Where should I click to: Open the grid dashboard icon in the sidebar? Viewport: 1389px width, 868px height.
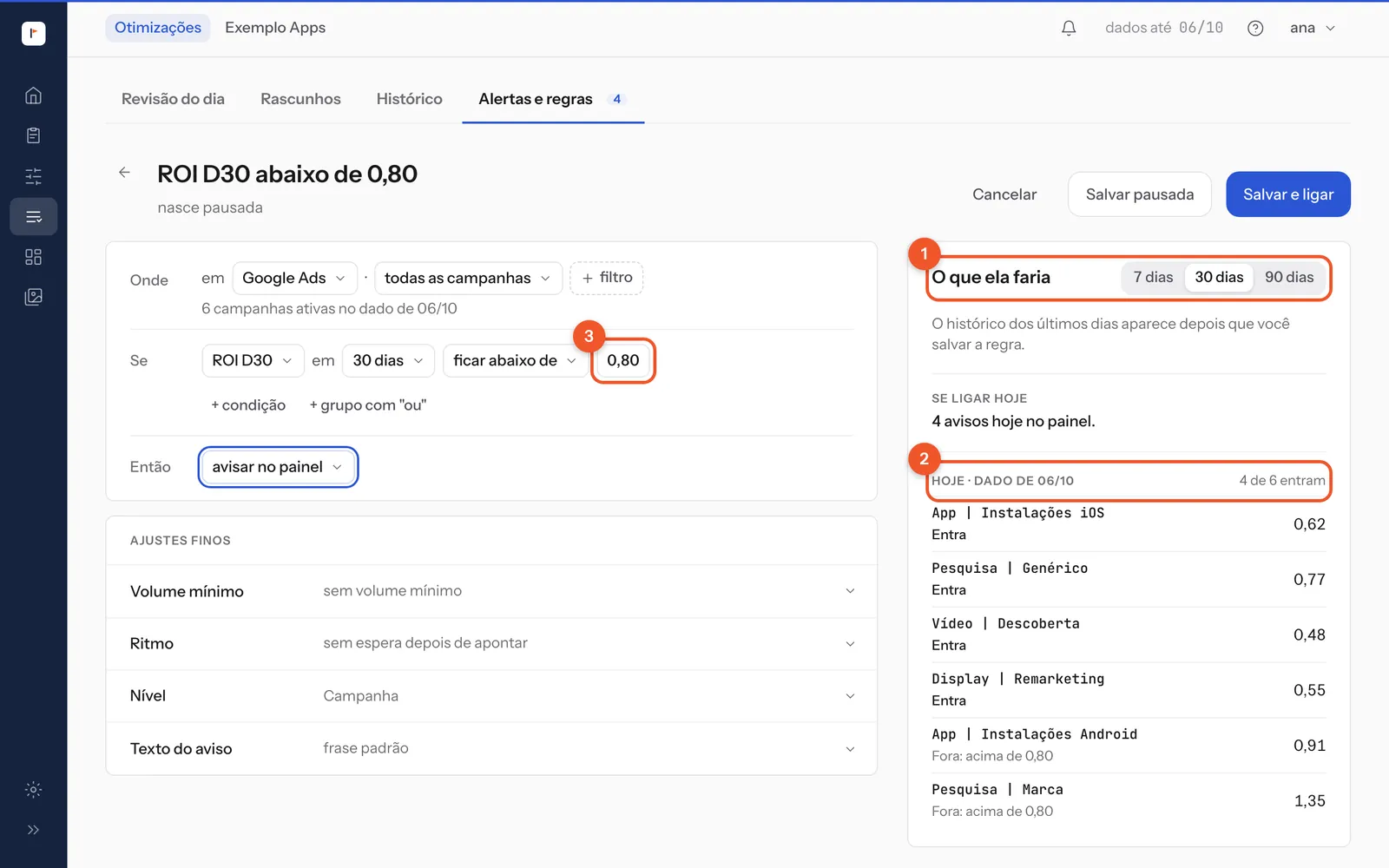click(33, 257)
